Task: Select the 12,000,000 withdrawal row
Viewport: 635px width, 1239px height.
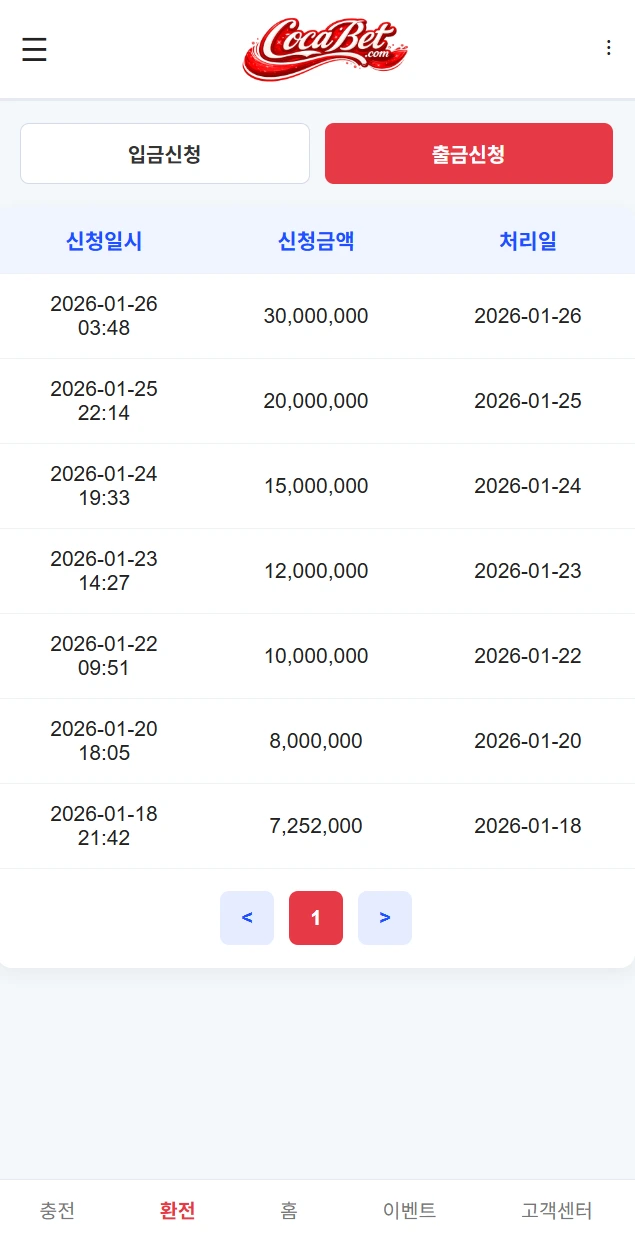Action: pos(316,571)
